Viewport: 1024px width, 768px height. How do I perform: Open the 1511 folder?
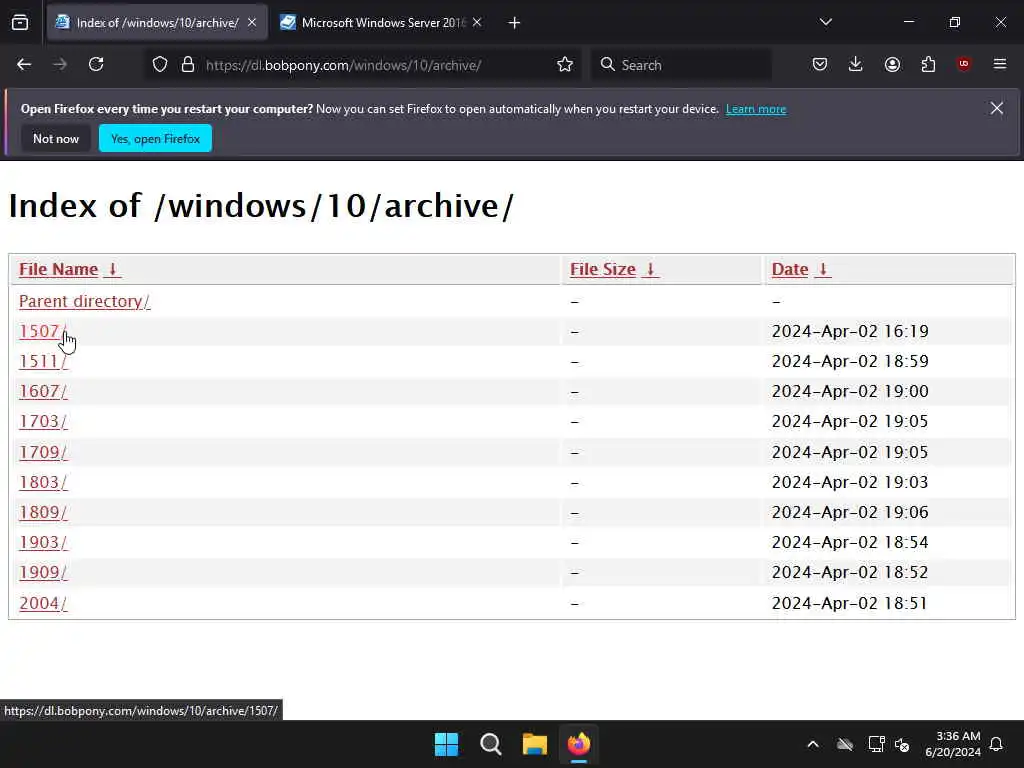42,361
